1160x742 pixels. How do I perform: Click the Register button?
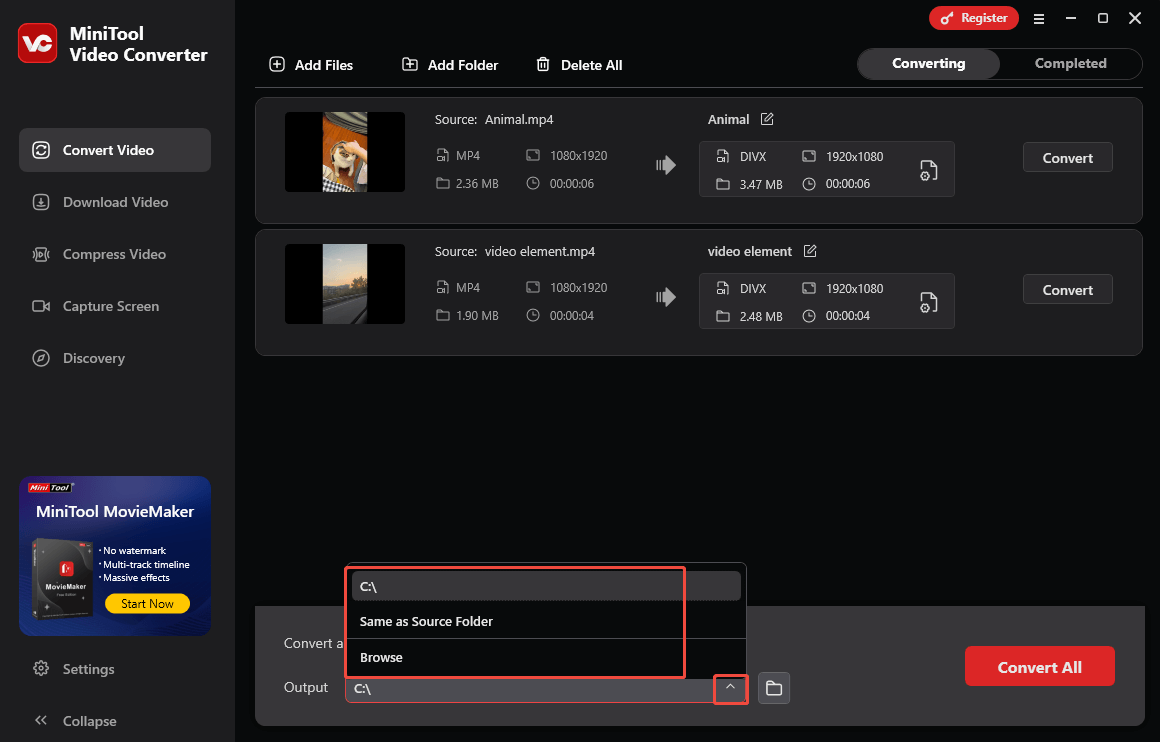[x=973, y=18]
